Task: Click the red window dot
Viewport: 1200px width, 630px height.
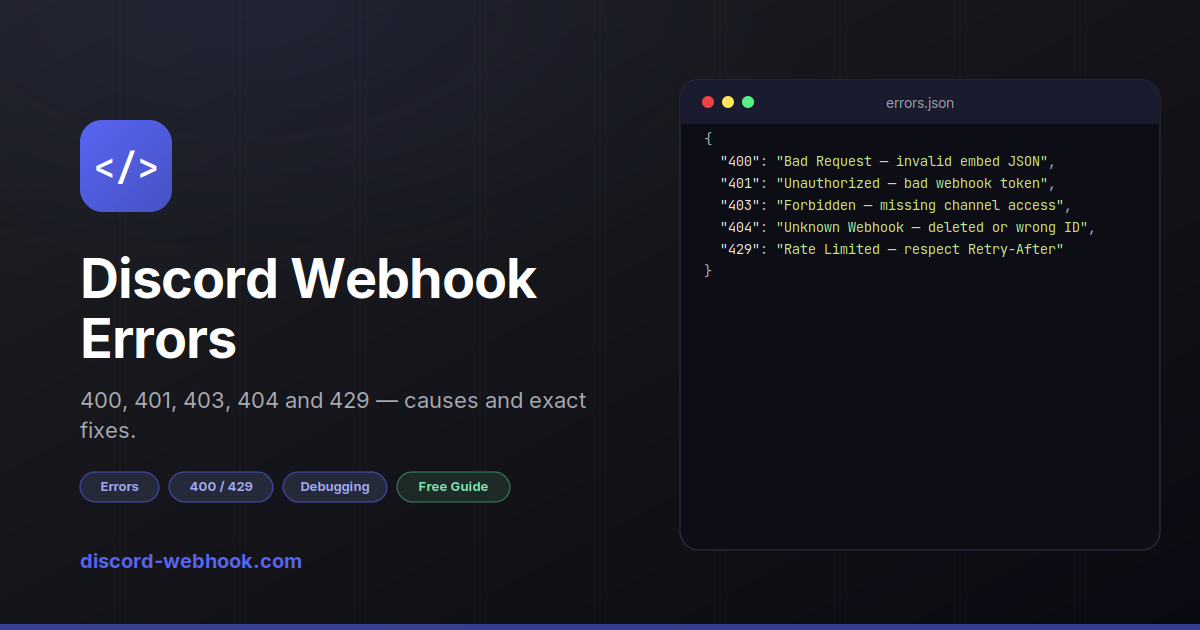Action: pyautogui.click(x=708, y=102)
